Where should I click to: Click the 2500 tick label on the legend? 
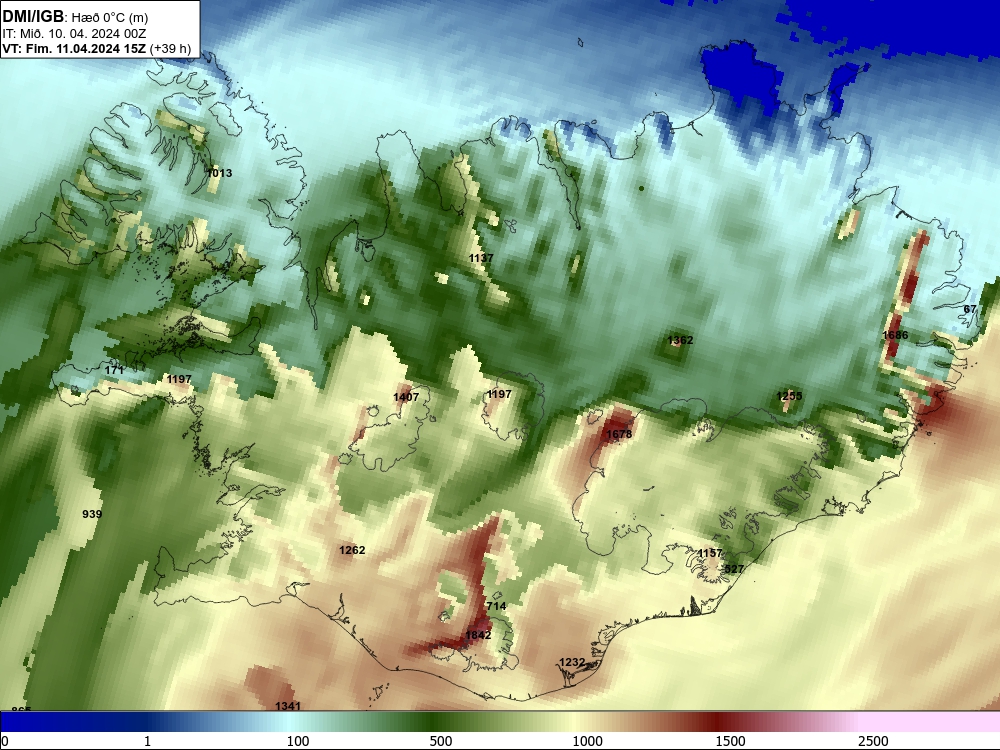pyautogui.click(x=873, y=741)
